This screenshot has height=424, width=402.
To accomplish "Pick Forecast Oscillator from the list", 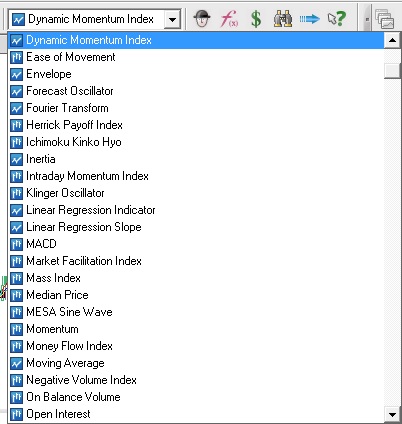I will (196, 91).
